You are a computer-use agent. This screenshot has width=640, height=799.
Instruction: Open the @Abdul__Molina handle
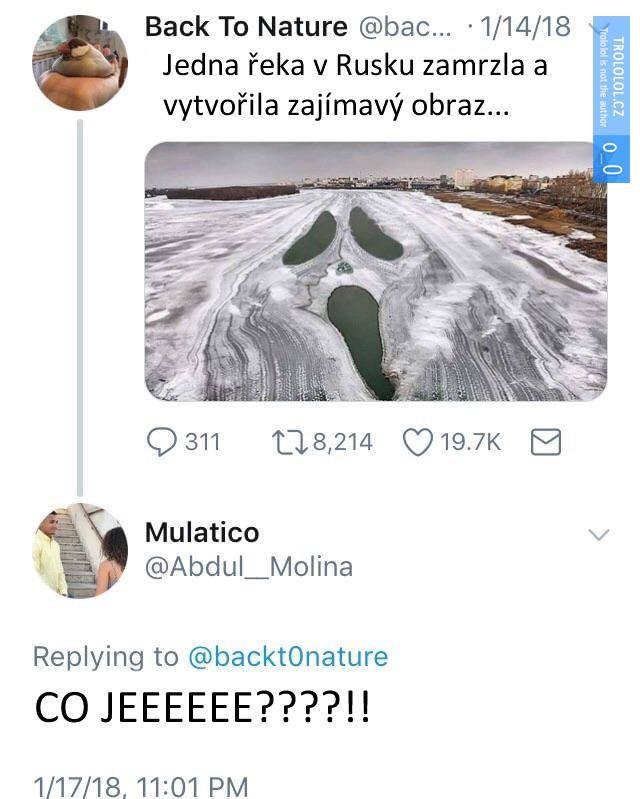coord(249,567)
